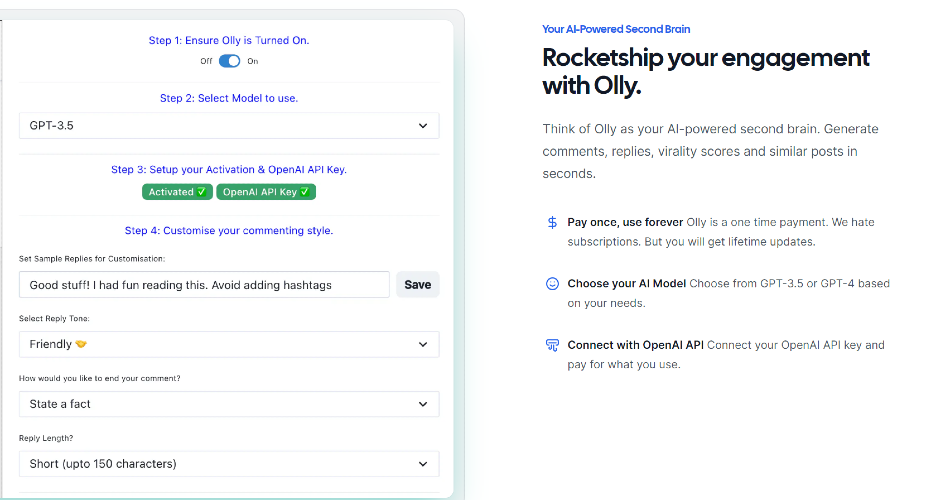This screenshot has height=500, width=931.
Task: Click the chevron arrow on model selector
Action: point(423,126)
